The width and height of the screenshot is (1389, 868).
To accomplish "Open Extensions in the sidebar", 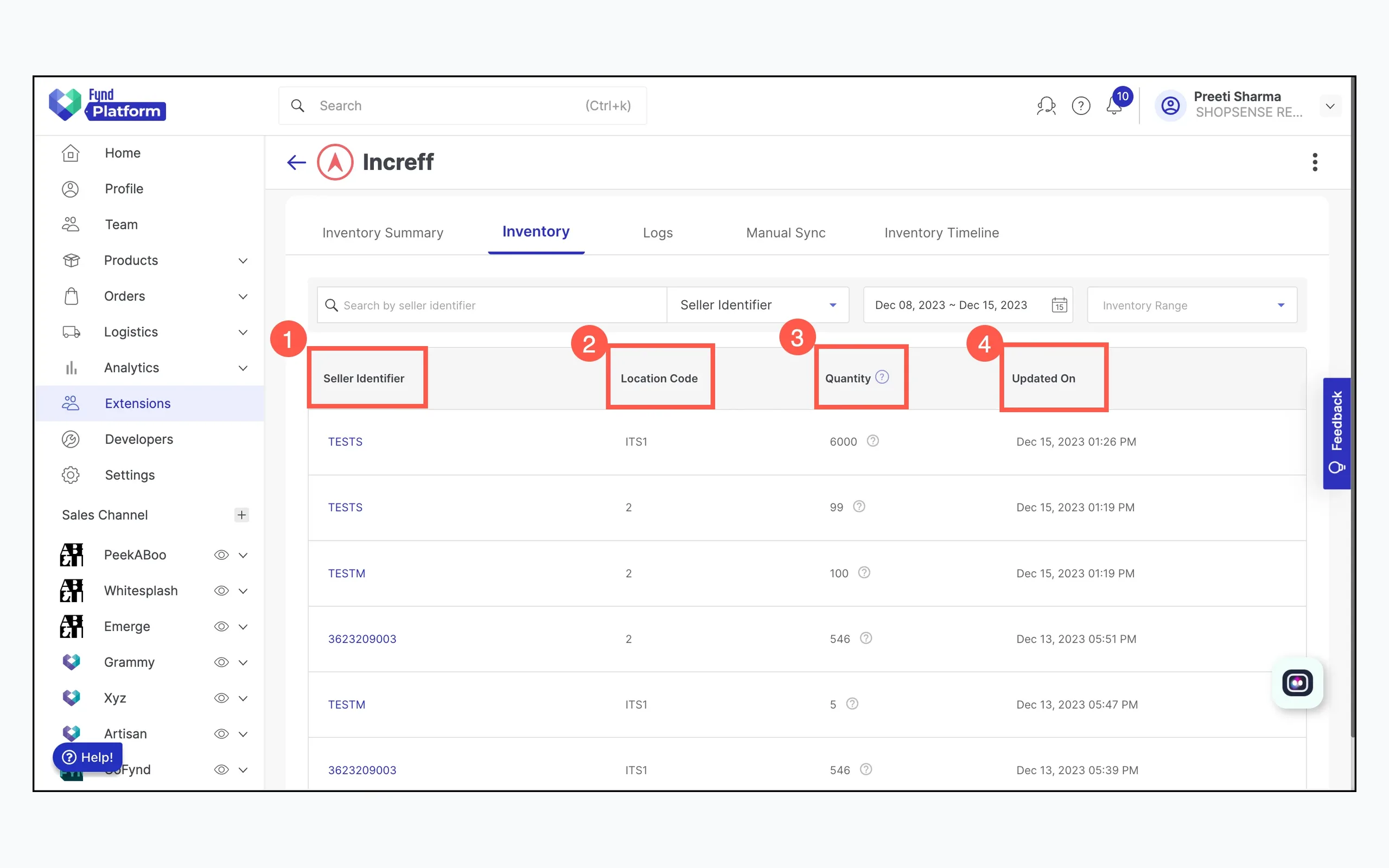I will [149, 404].
